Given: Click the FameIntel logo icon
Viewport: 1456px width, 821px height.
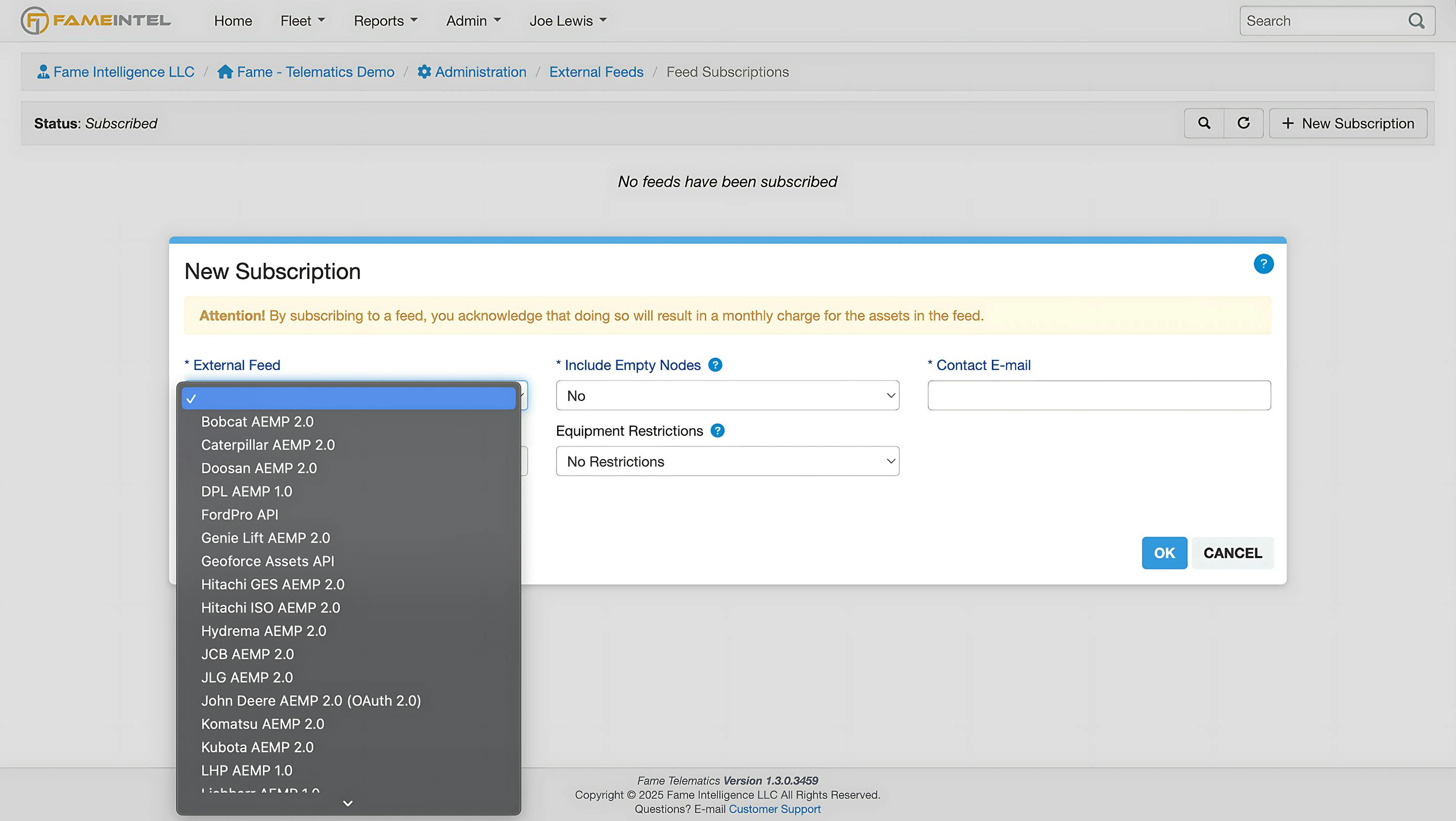Looking at the screenshot, I should pos(34,21).
